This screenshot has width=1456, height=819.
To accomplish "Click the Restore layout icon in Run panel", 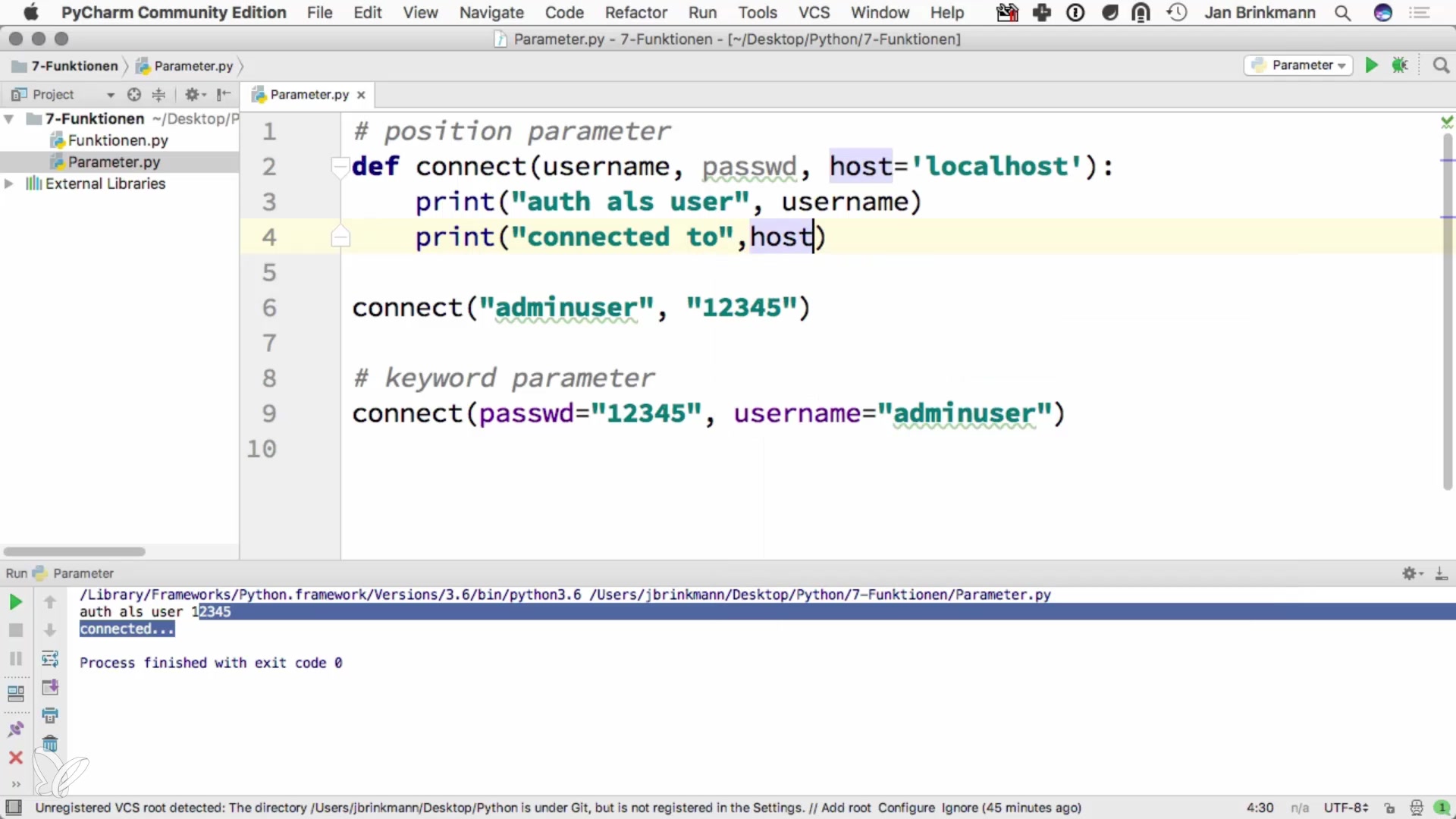I will click(x=15, y=693).
